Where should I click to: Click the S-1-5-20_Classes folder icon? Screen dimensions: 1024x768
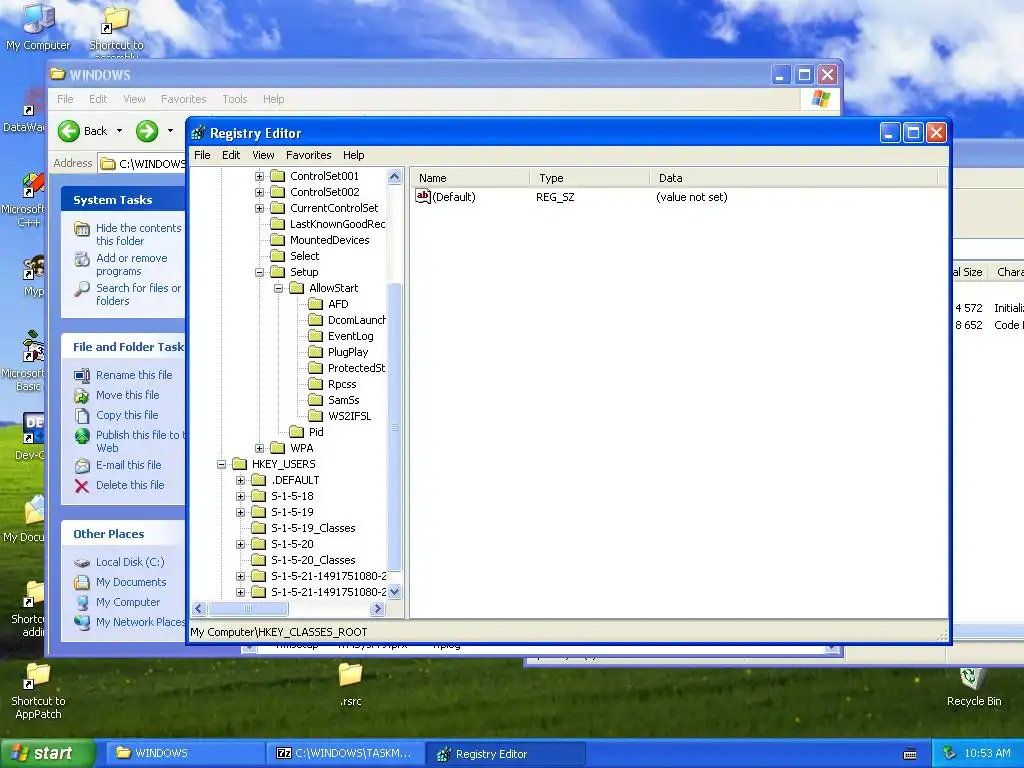pos(259,560)
